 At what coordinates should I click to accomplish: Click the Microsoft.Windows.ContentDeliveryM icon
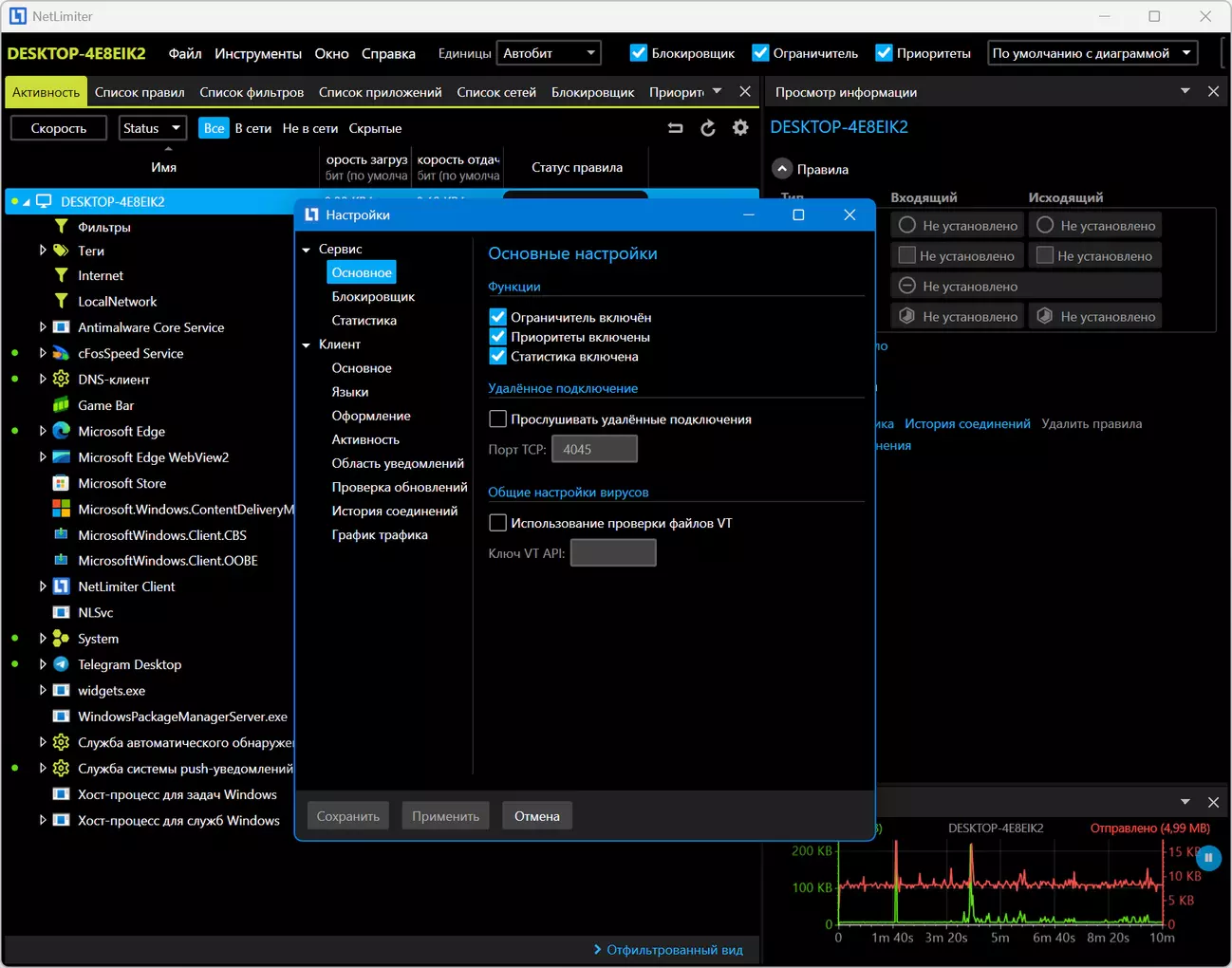coord(62,509)
